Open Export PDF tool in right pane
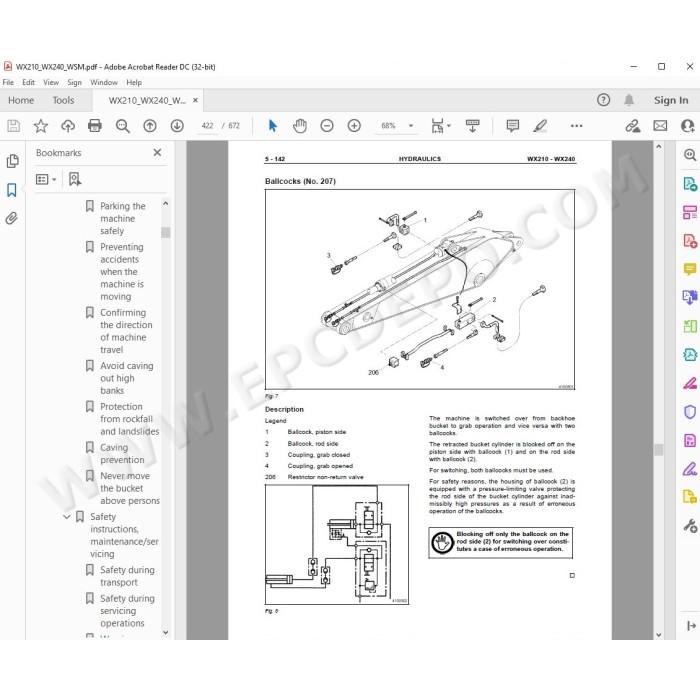The image size is (700, 700). [x=690, y=184]
